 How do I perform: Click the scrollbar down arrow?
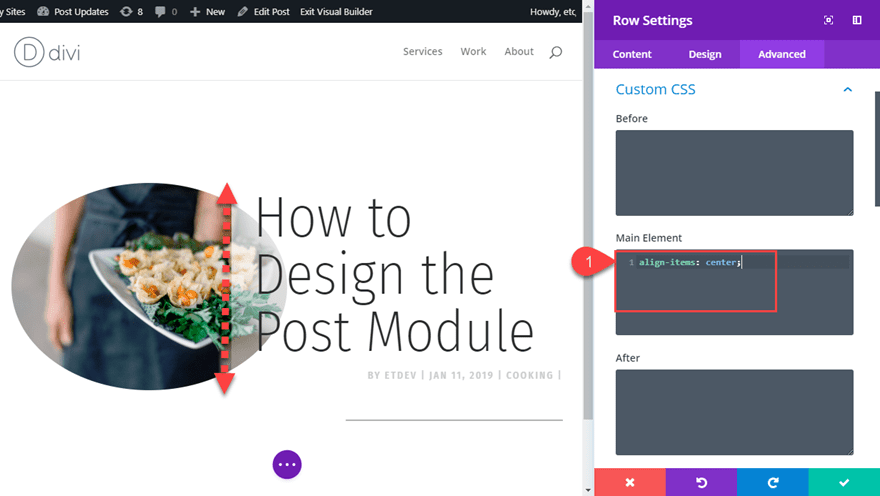coord(588,490)
